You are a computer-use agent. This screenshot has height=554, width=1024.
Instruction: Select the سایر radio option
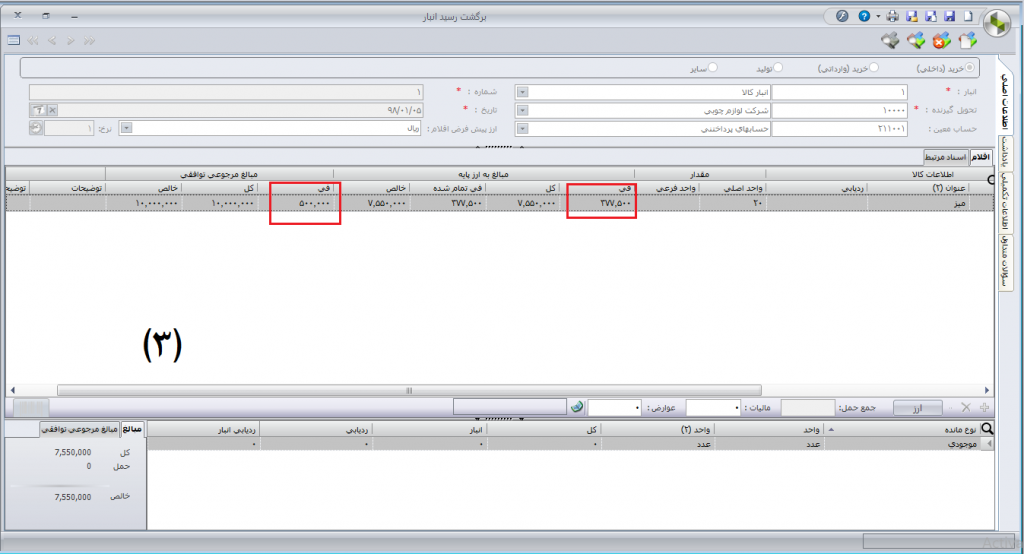coord(712,68)
